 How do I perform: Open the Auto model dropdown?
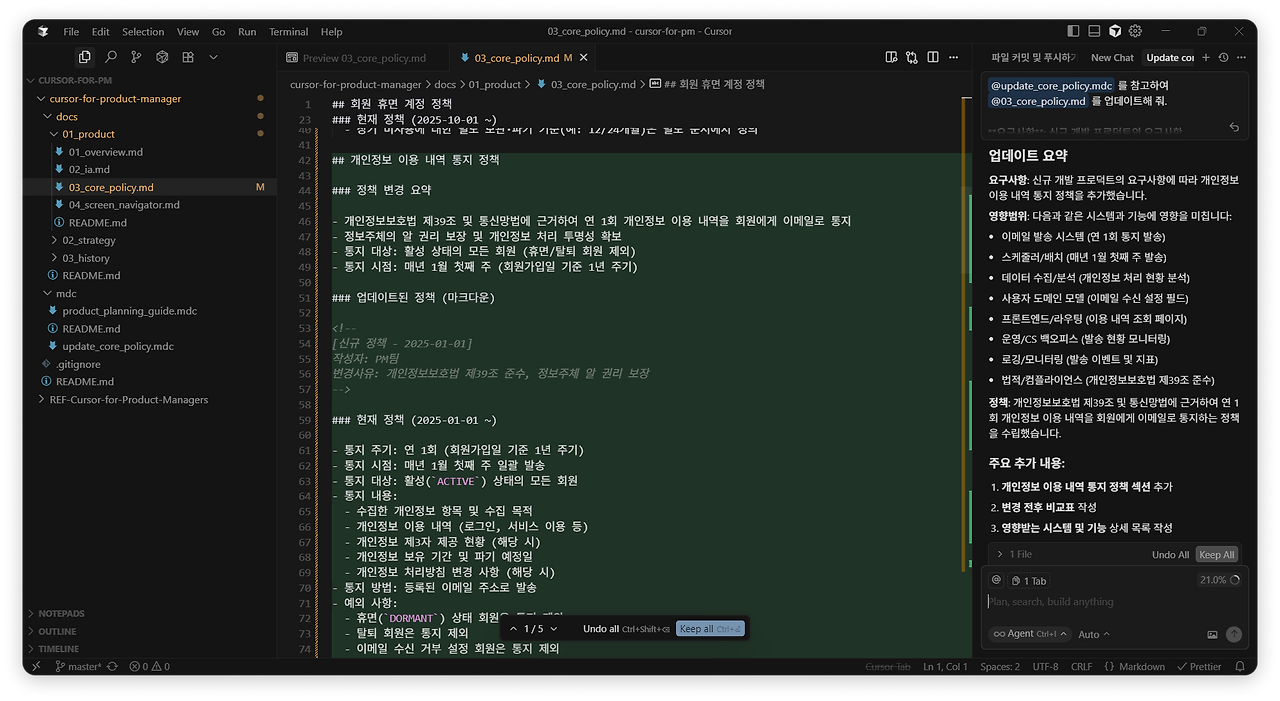pos(1094,634)
